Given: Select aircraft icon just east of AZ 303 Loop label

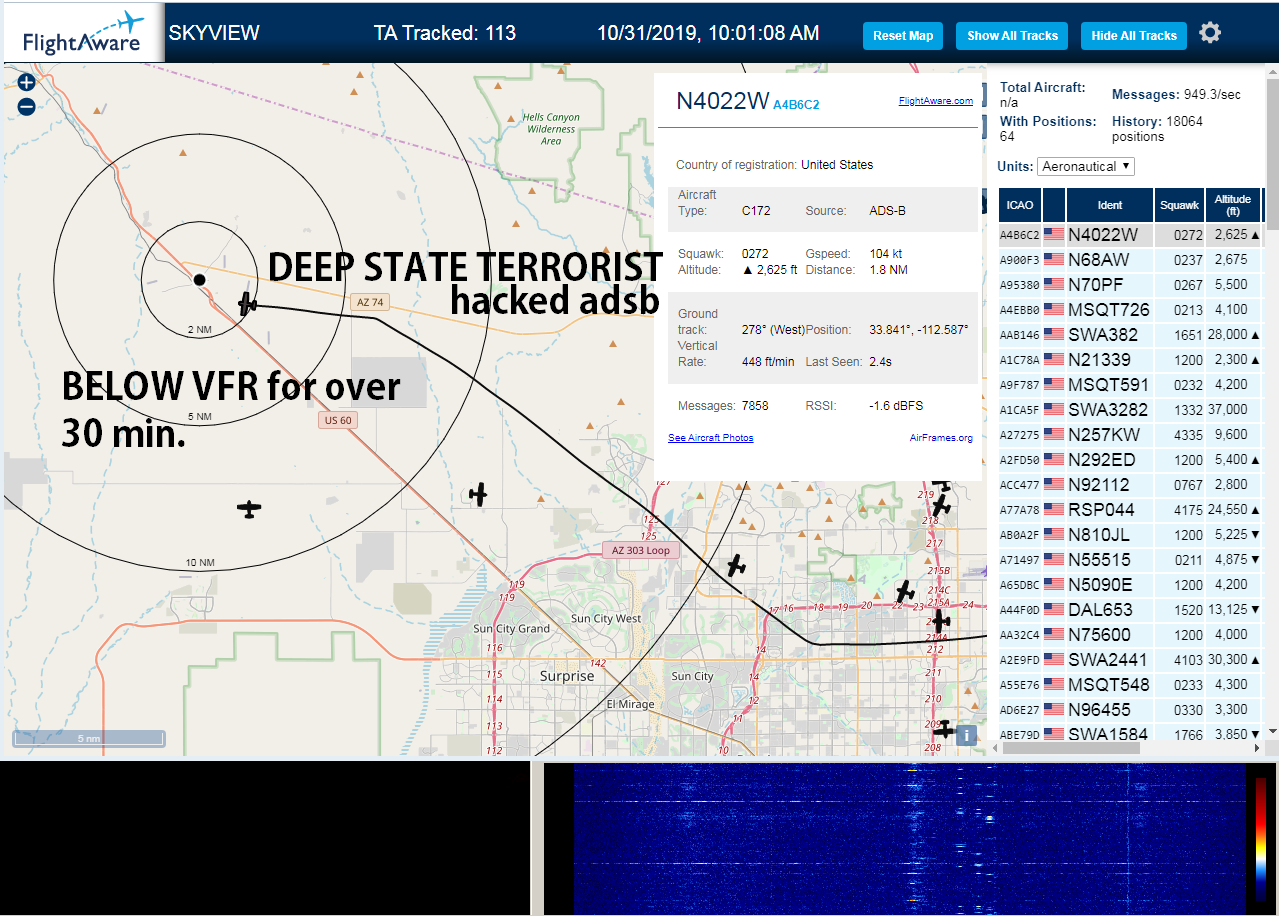Looking at the screenshot, I should 736,566.
